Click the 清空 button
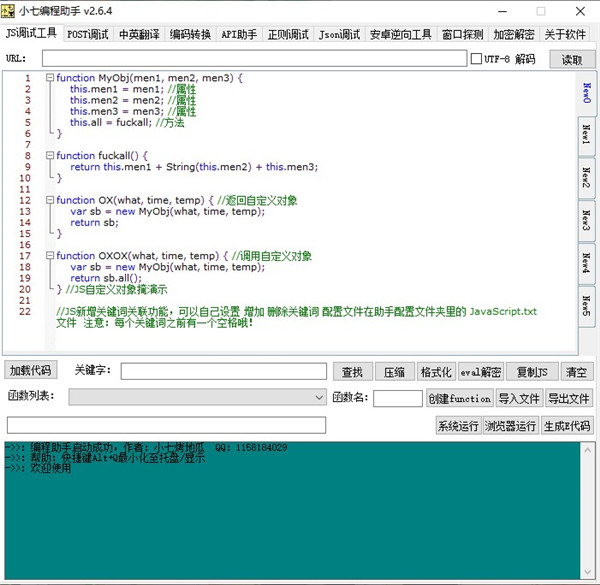This screenshot has width=600, height=585. click(577, 372)
